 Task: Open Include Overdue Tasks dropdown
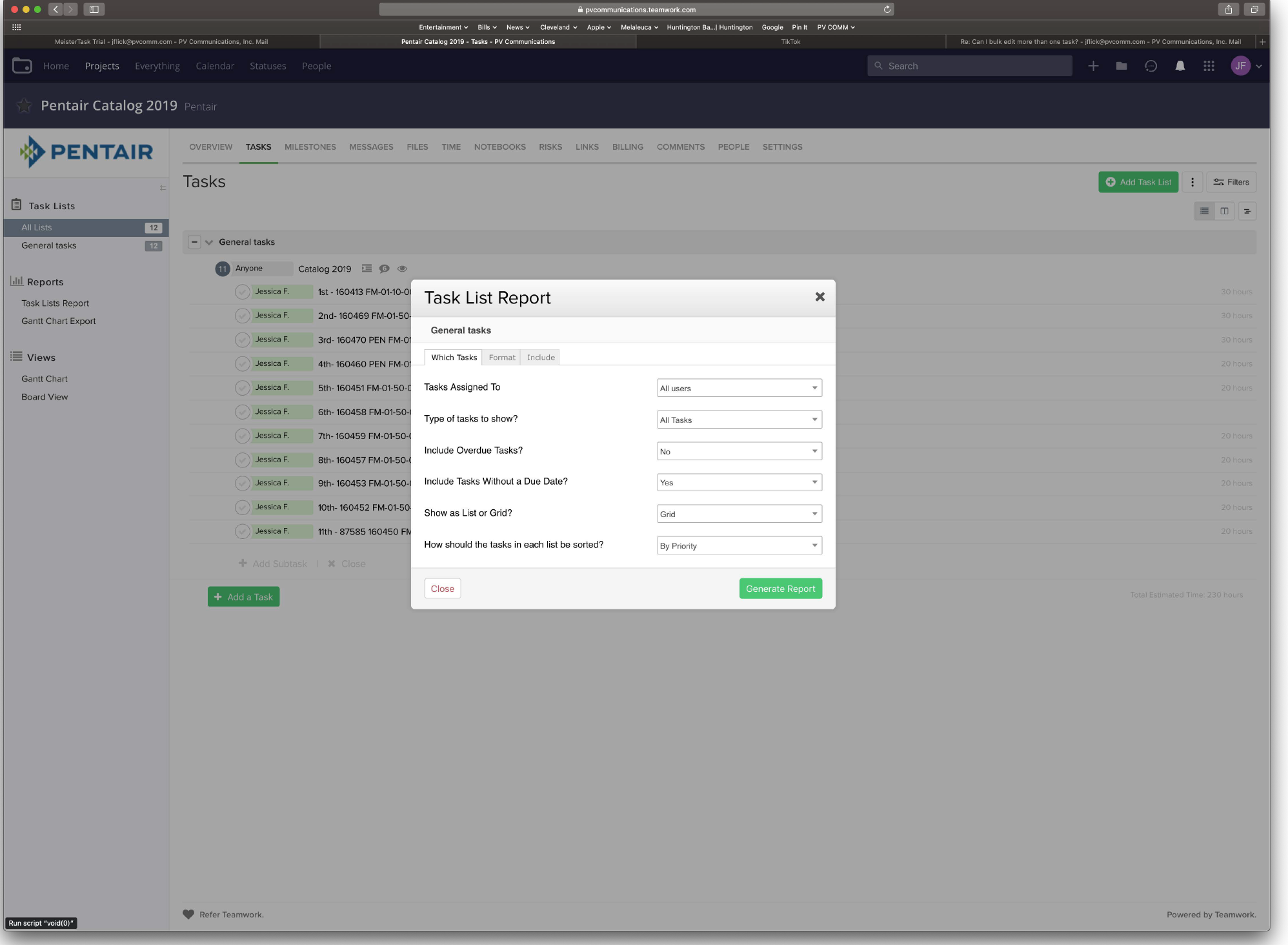pyautogui.click(x=739, y=451)
